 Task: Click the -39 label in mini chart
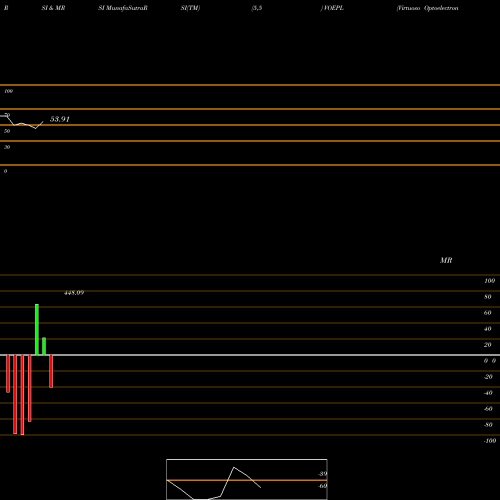[323, 474]
